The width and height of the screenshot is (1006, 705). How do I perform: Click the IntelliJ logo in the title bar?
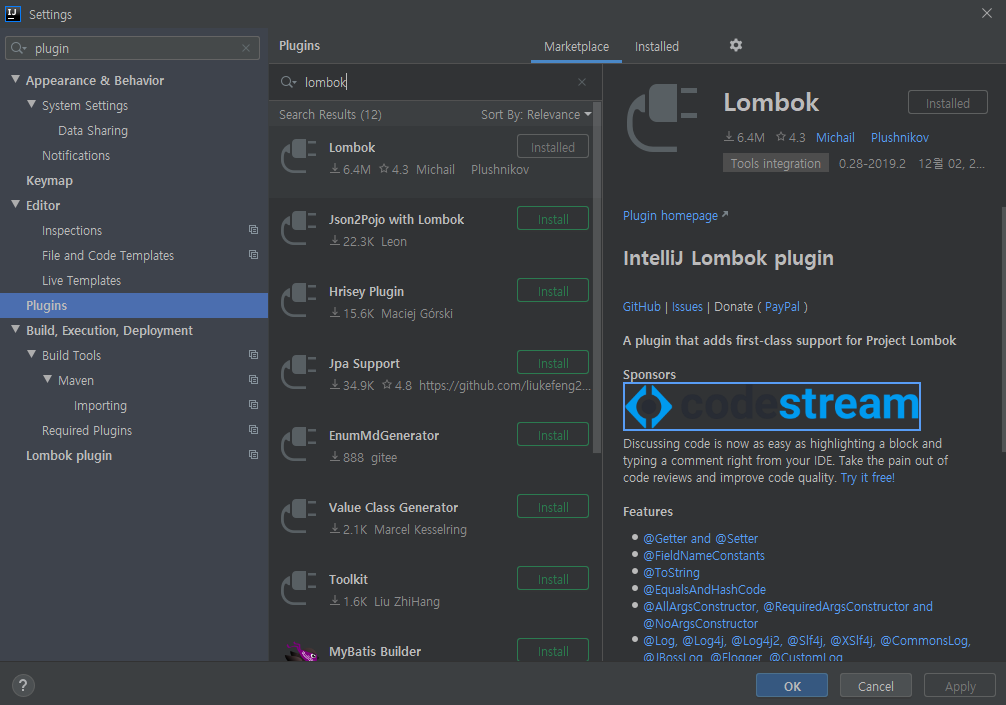pyautogui.click(x=14, y=14)
